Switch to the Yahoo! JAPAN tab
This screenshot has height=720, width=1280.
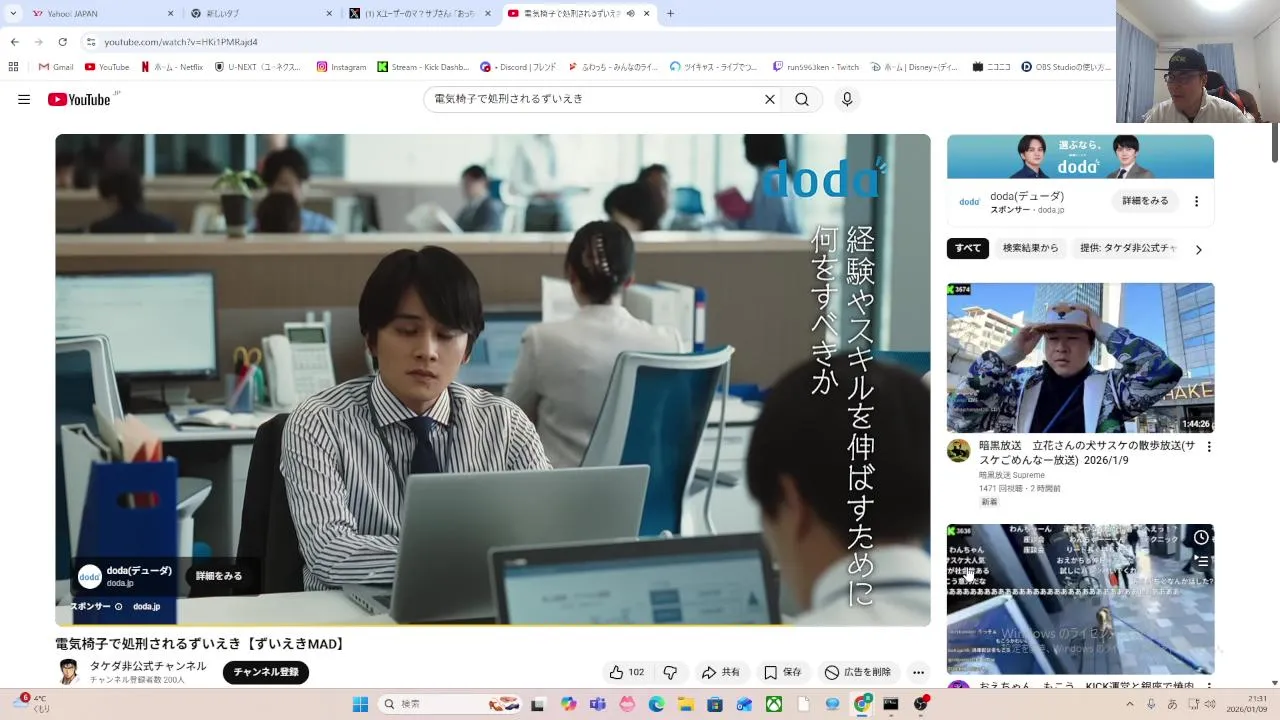(100, 14)
